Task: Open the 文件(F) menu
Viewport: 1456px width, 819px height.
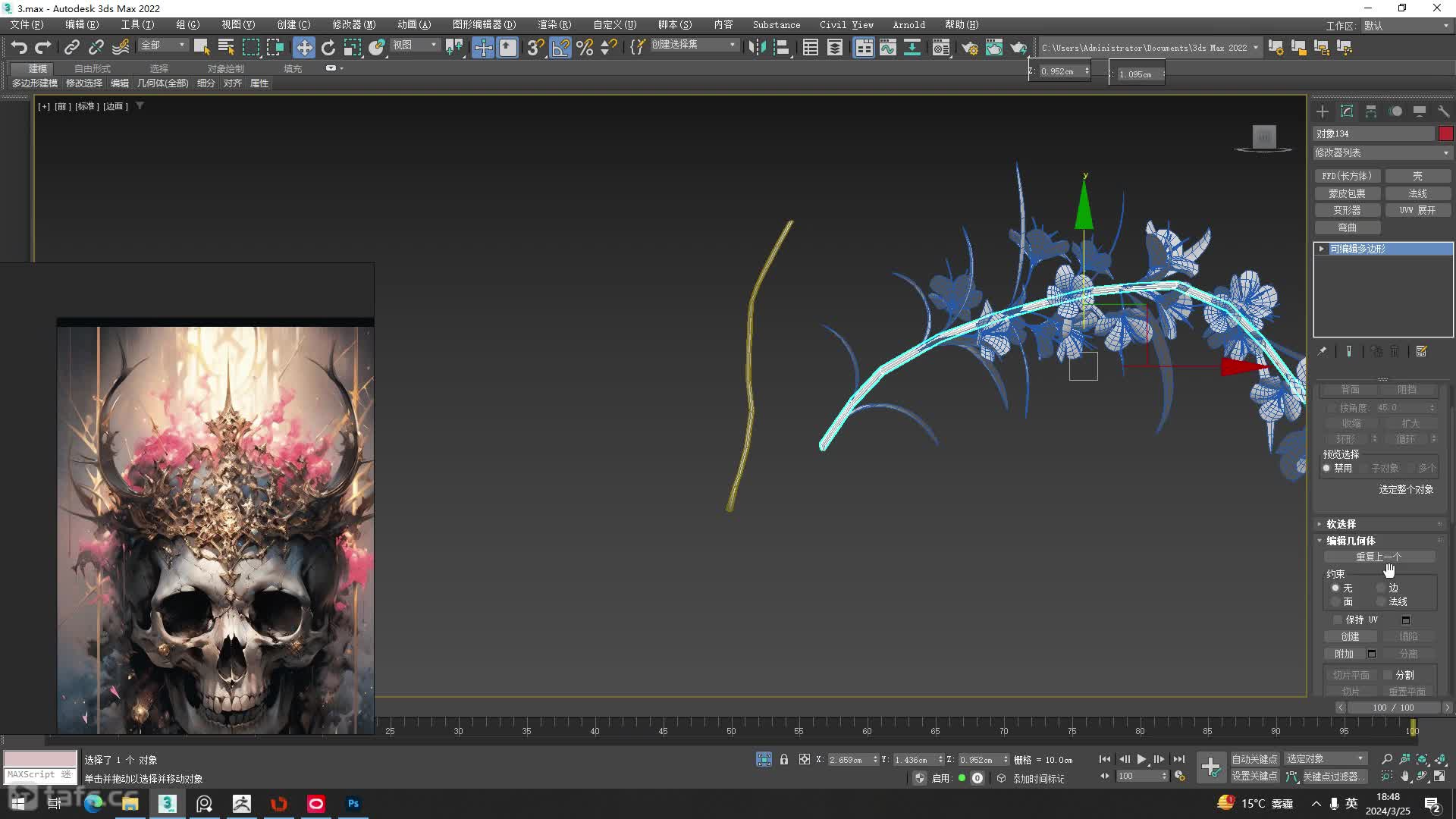Action: [27, 25]
